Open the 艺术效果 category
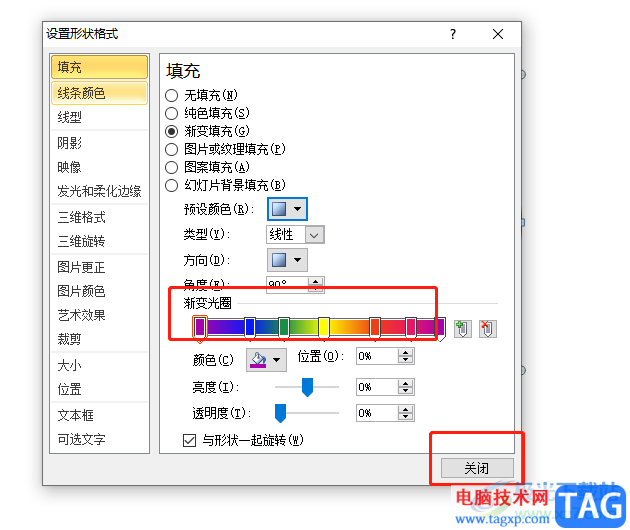 [99, 315]
